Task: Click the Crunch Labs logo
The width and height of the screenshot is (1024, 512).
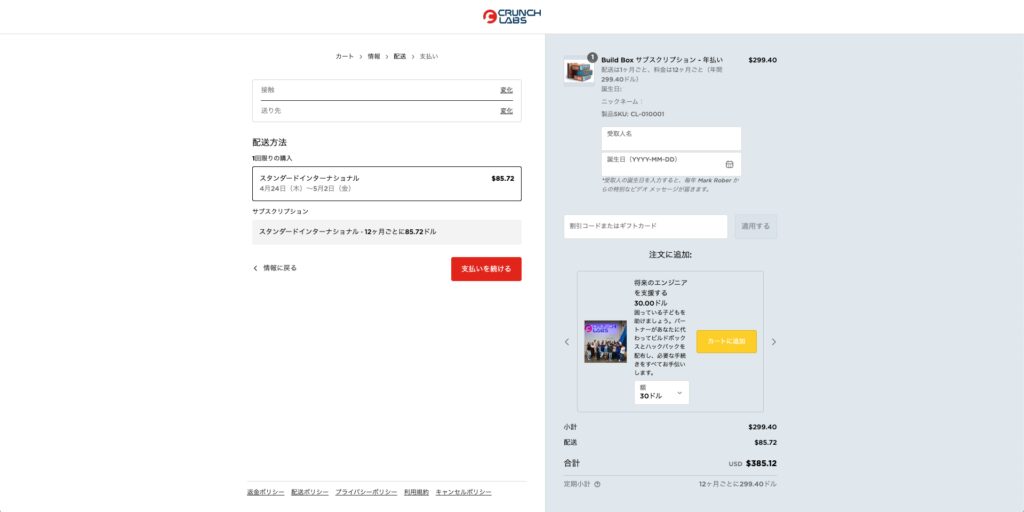Action: [511, 16]
